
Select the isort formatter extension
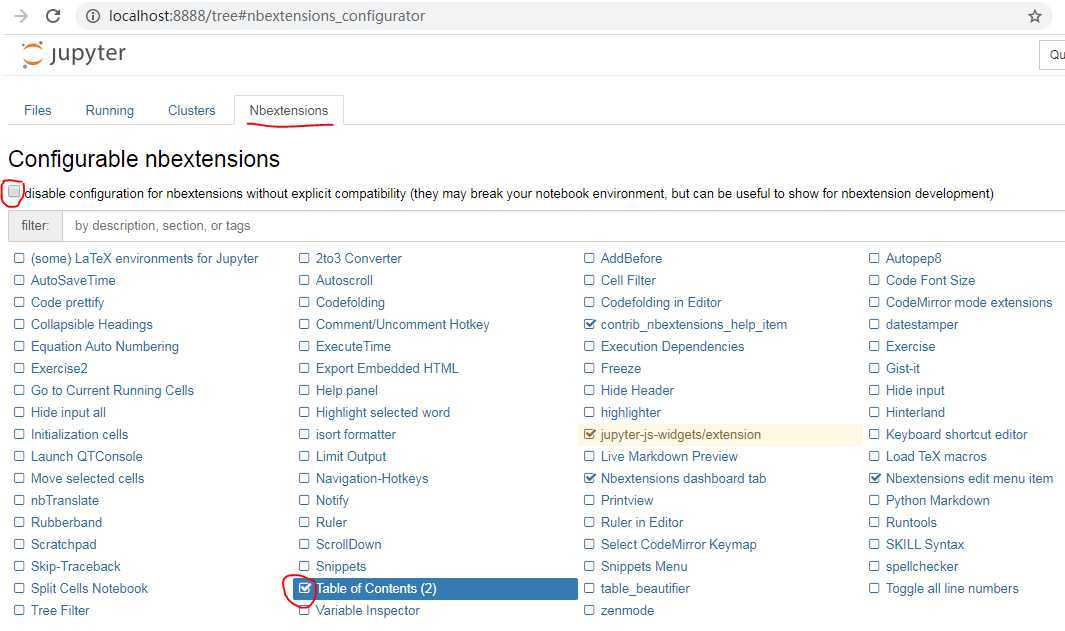tap(356, 434)
